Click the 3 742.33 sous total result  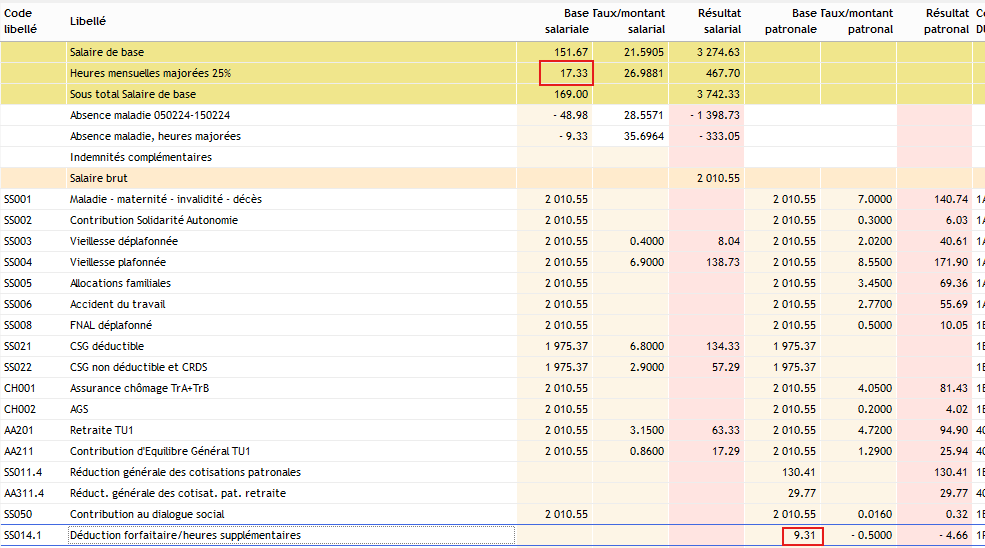click(x=718, y=94)
